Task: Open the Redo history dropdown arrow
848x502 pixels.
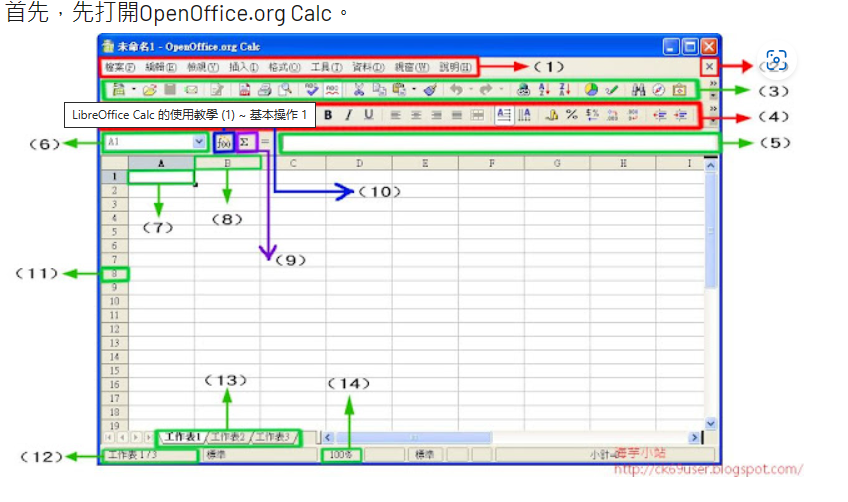Action: pos(501,89)
